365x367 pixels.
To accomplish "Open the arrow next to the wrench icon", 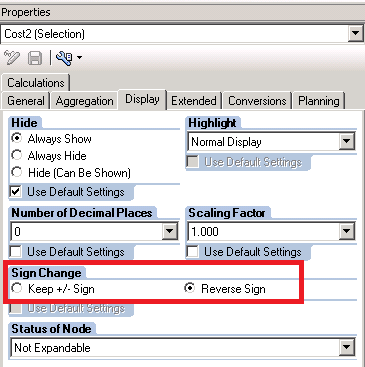I will (x=79, y=58).
